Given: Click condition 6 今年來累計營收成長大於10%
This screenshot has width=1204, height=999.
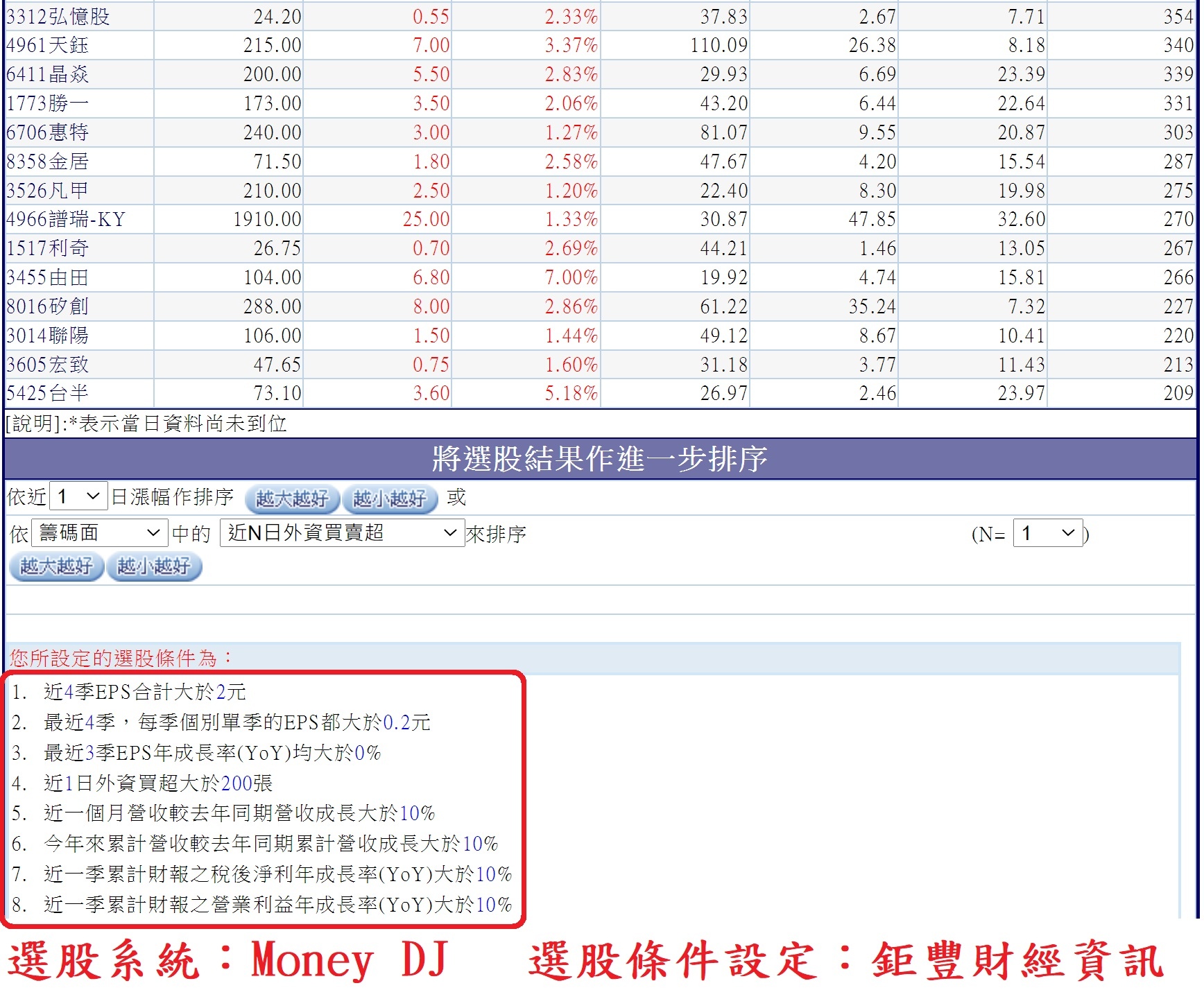Looking at the screenshot, I should (x=270, y=844).
